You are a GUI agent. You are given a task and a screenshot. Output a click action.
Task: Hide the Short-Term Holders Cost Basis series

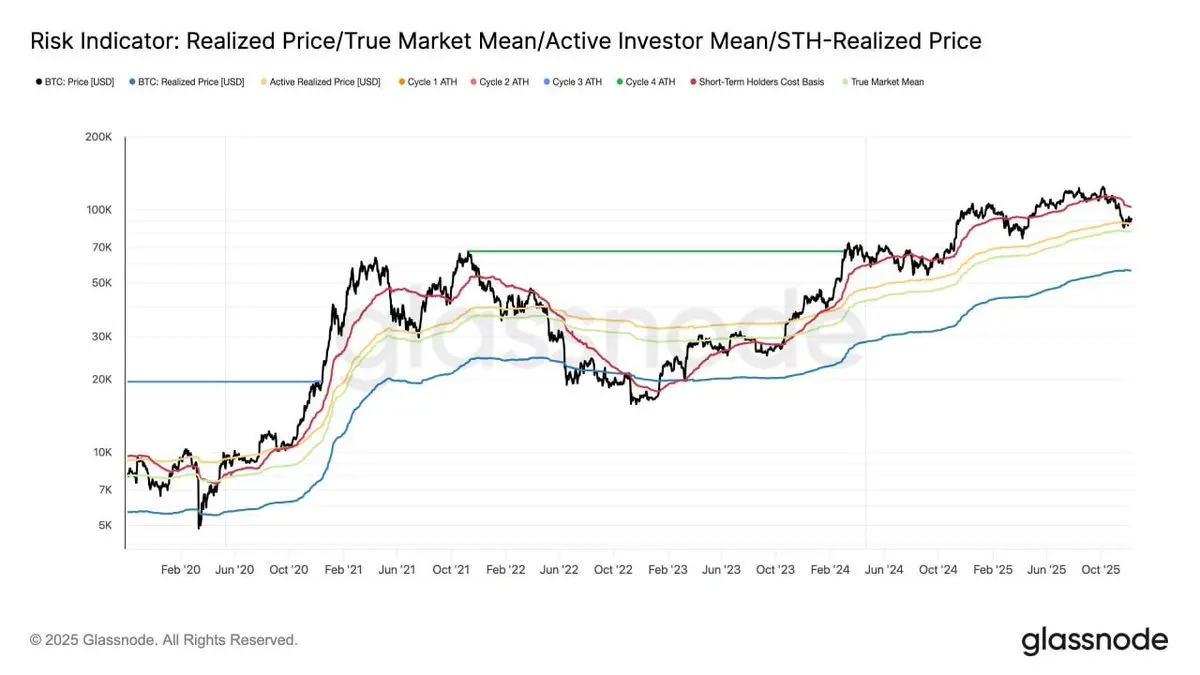click(755, 82)
